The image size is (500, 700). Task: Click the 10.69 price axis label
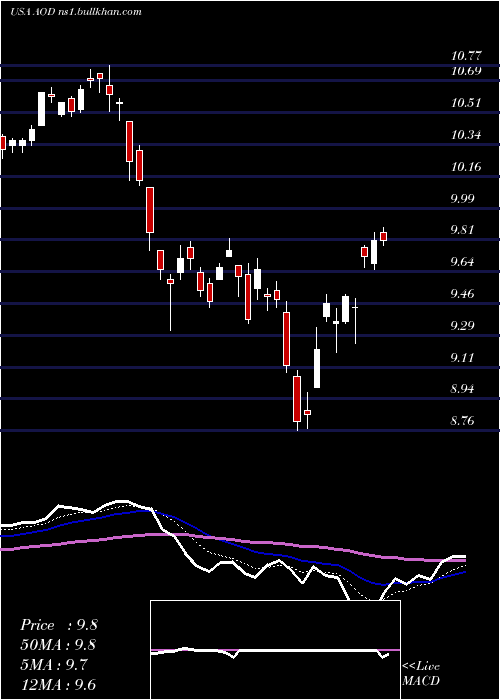[466, 71]
